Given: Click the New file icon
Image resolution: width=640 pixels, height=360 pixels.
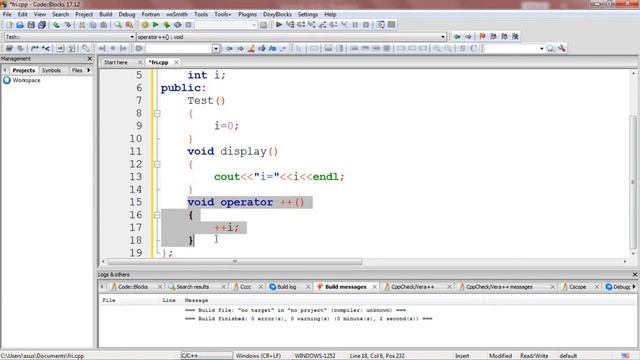Looking at the screenshot, I should [9, 25].
